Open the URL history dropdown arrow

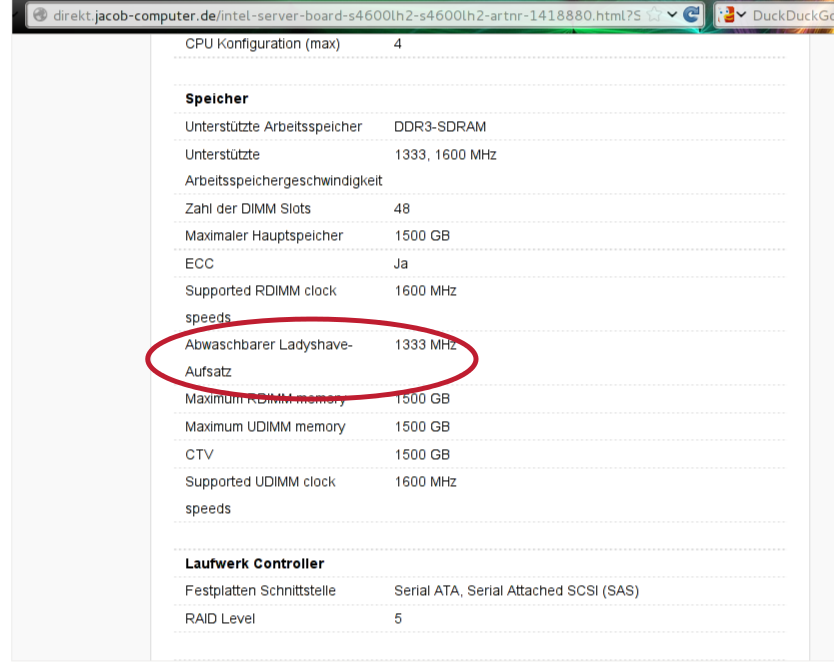(x=672, y=15)
